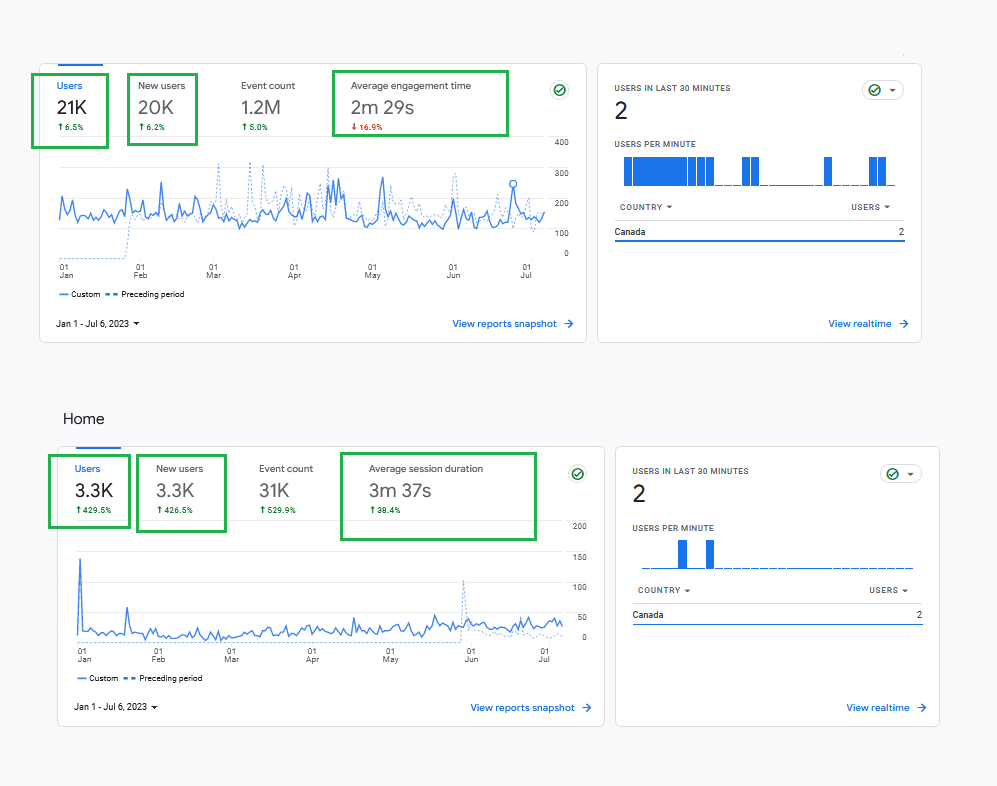Click the arrow icon beside bottom "View realtime" link
This screenshot has width=997, height=786.
click(923, 707)
